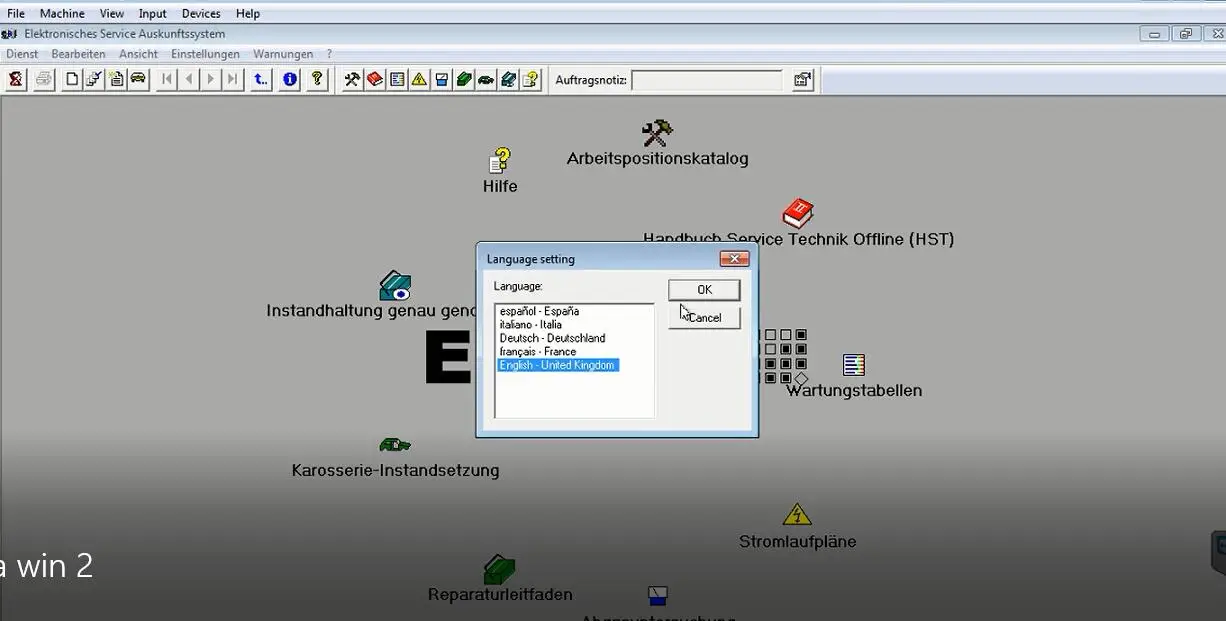Screen dimensions: 1226x621
Task: Click the grayed print toolbar icon
Action: [44, 79]
